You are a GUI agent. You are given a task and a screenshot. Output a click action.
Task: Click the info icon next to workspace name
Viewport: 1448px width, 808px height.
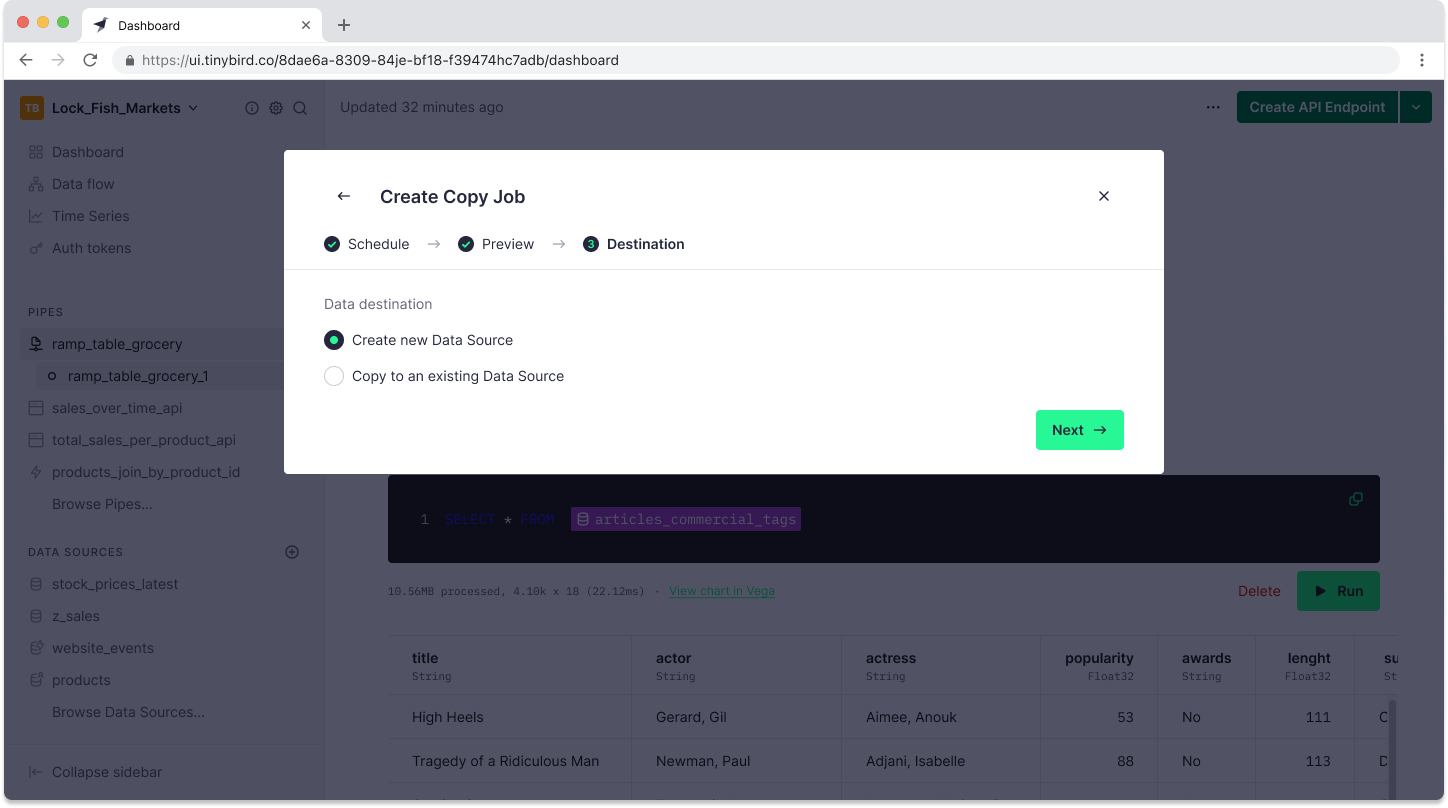(252, 108)
